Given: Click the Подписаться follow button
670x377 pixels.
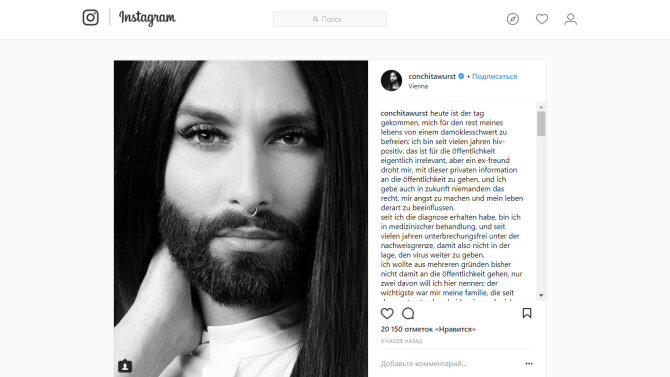Looking at the screenshot, I should (x=494, y=76).
